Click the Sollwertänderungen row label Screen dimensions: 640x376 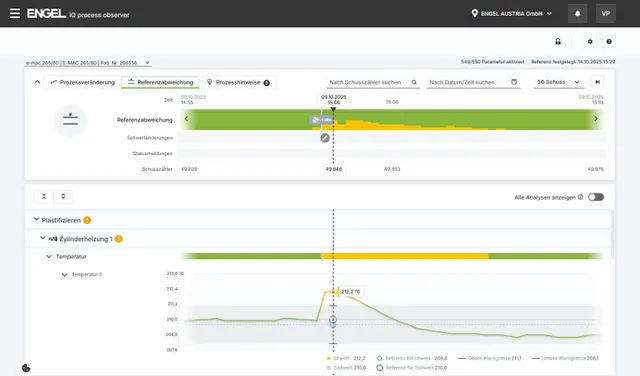tap(150, 138)
